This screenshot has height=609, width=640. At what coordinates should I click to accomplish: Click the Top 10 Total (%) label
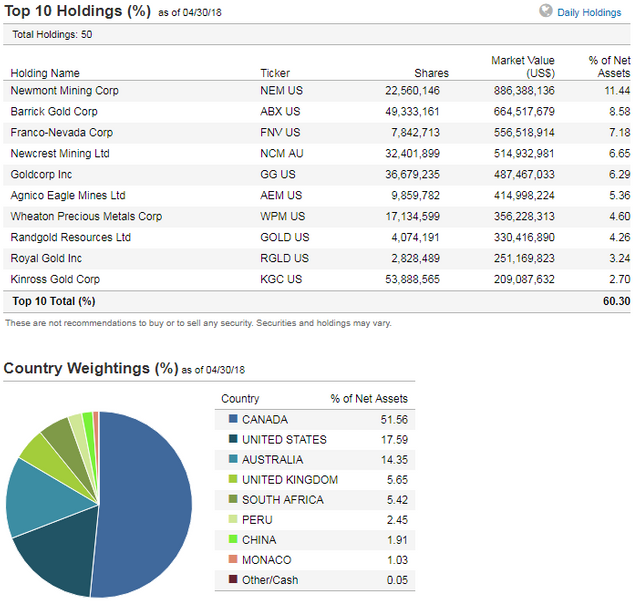53,301
